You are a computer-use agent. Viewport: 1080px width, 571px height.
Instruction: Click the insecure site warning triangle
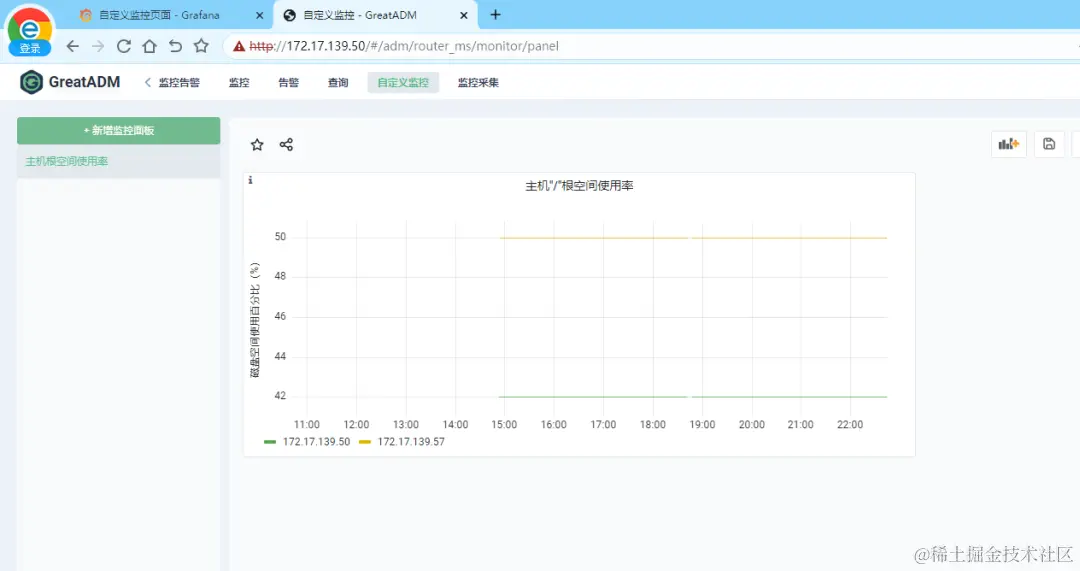click(x=239, y=46)
